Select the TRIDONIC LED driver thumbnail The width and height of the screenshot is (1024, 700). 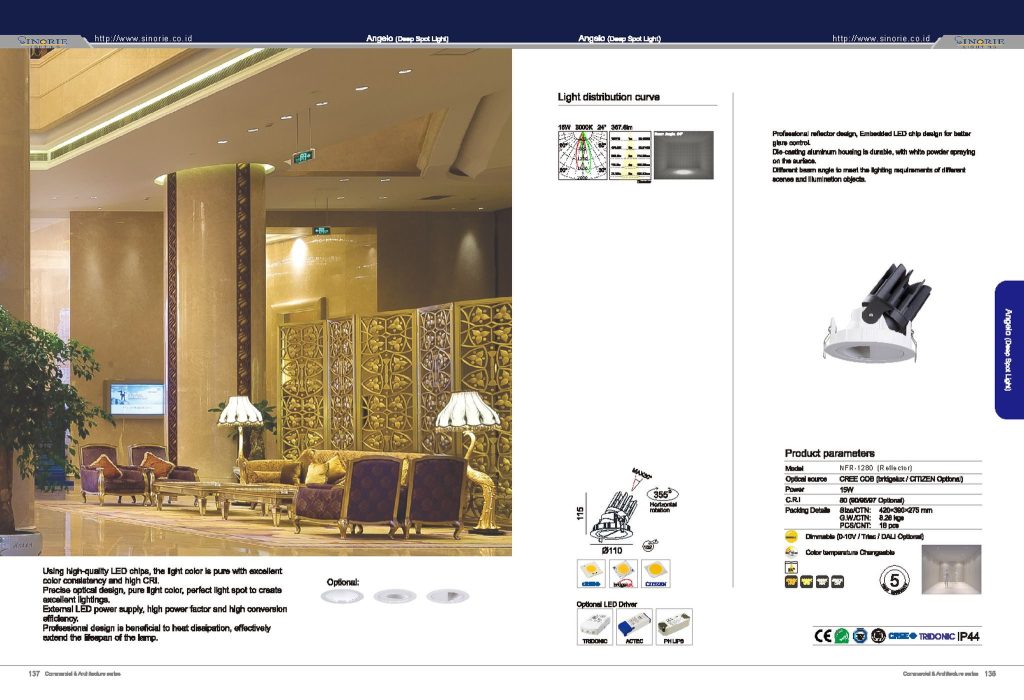click(595, 624)
